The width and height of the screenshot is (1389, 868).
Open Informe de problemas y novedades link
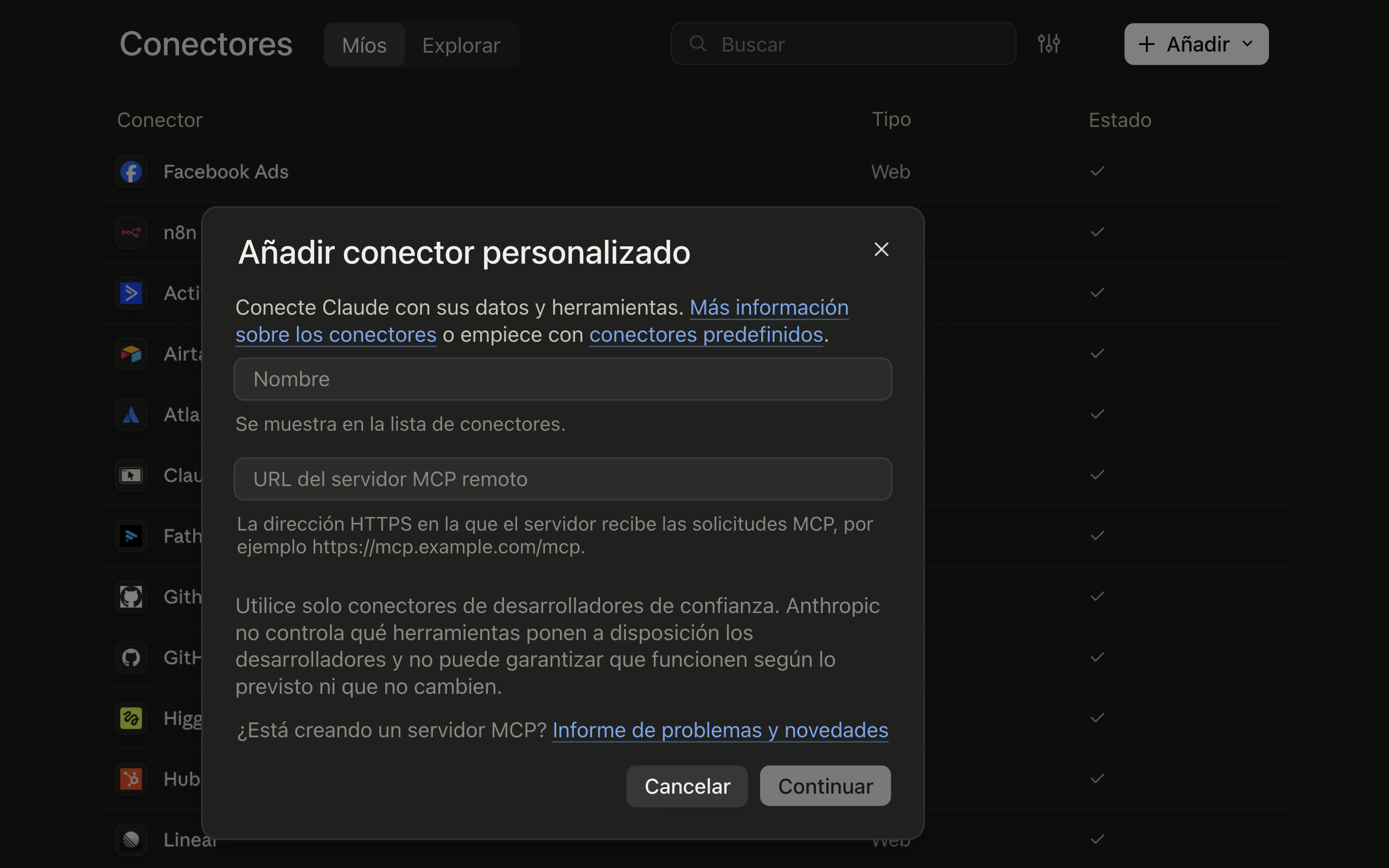[721, 730]
